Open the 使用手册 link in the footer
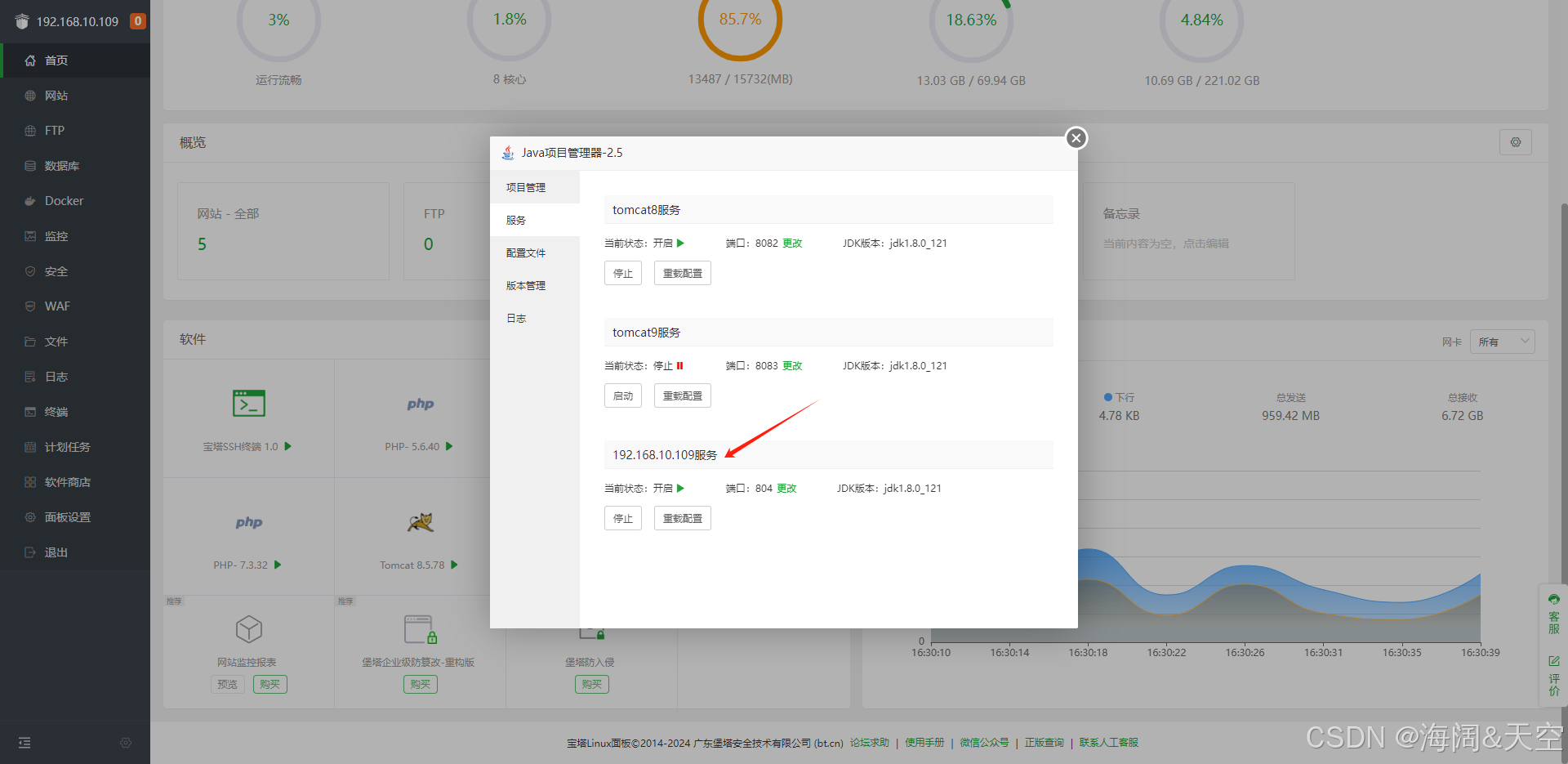The image size is (1568, 764). click(924, 742)
